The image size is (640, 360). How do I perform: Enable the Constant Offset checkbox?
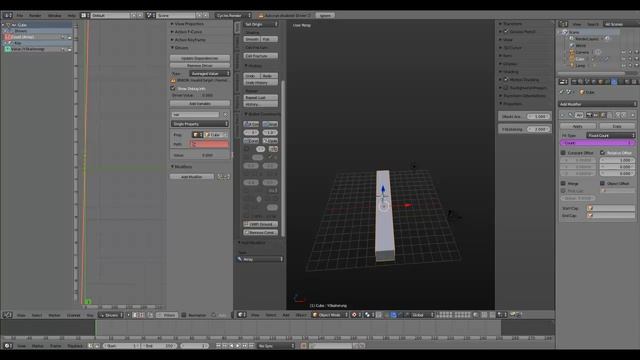[x=563, y=153]
